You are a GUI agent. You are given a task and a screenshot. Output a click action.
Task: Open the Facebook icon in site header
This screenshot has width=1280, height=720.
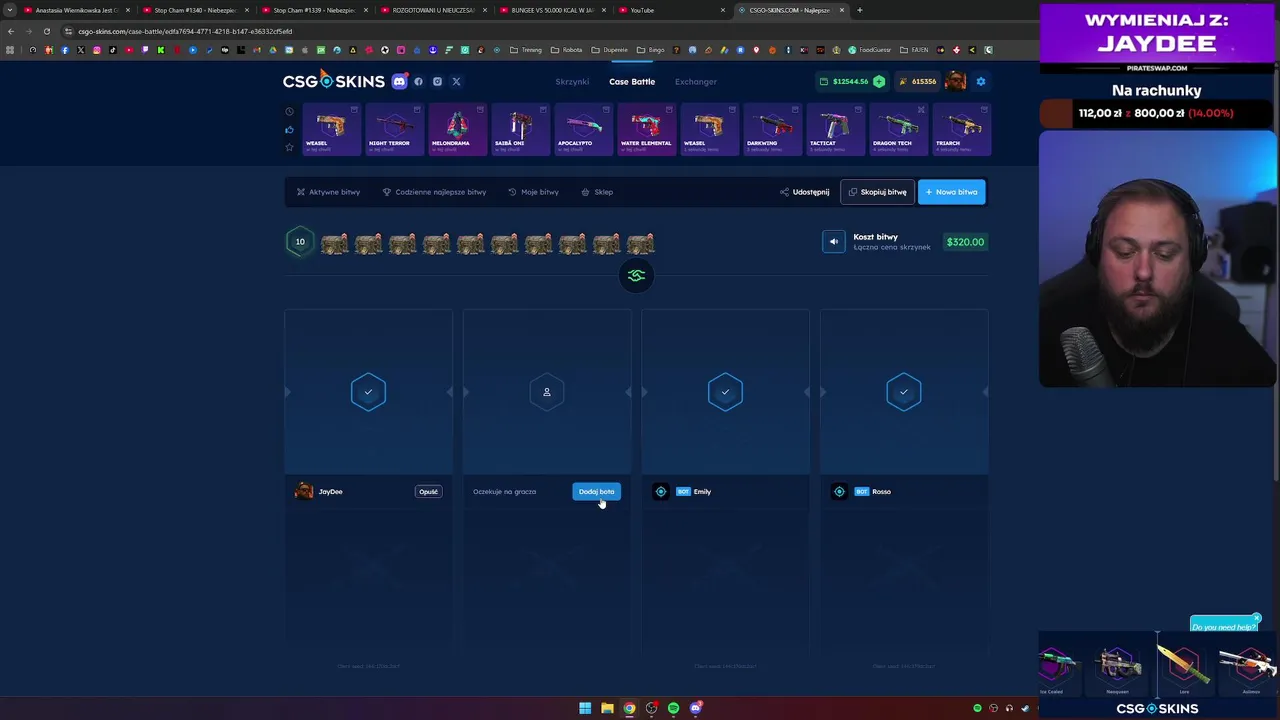[x=419, y=82]
